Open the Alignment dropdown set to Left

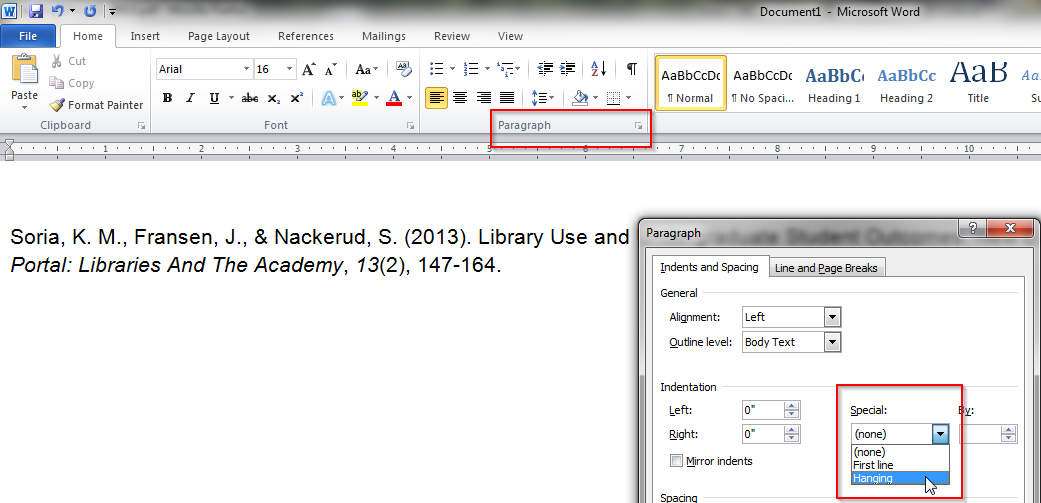tap(833, 317)
